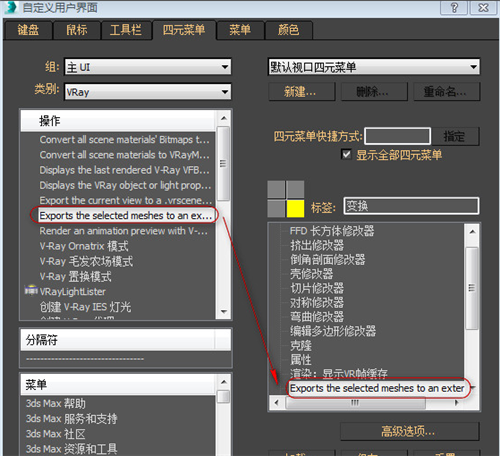The image size is (500, 456).
Task: Select '3ds Max 服务和支持' in menu list
Action: click(x=71, y=419)
